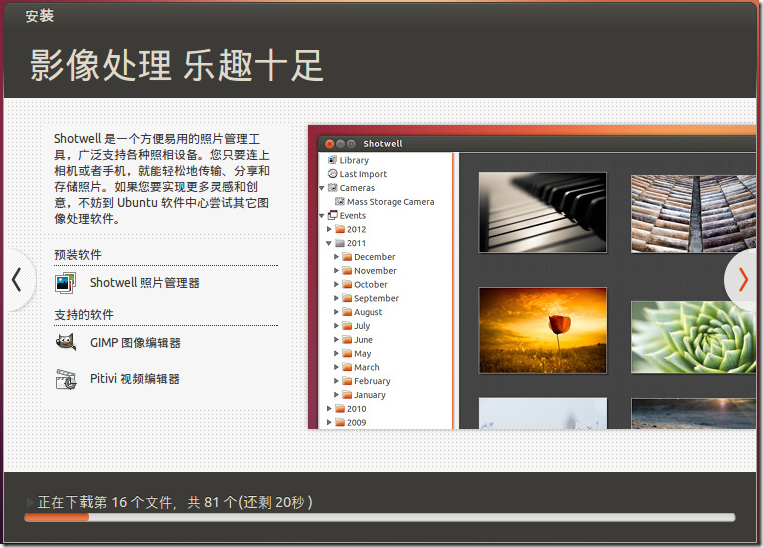Click the 2011 folder icon
Image resolution: width=763 pixels, height=548 pixels.
pyautogui.click(x=340, y=243)
